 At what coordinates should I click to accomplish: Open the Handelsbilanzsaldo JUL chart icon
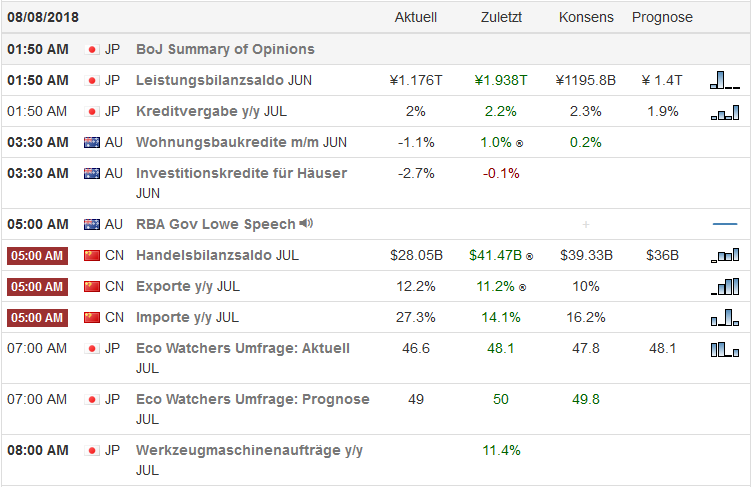(x=725, y=256)
